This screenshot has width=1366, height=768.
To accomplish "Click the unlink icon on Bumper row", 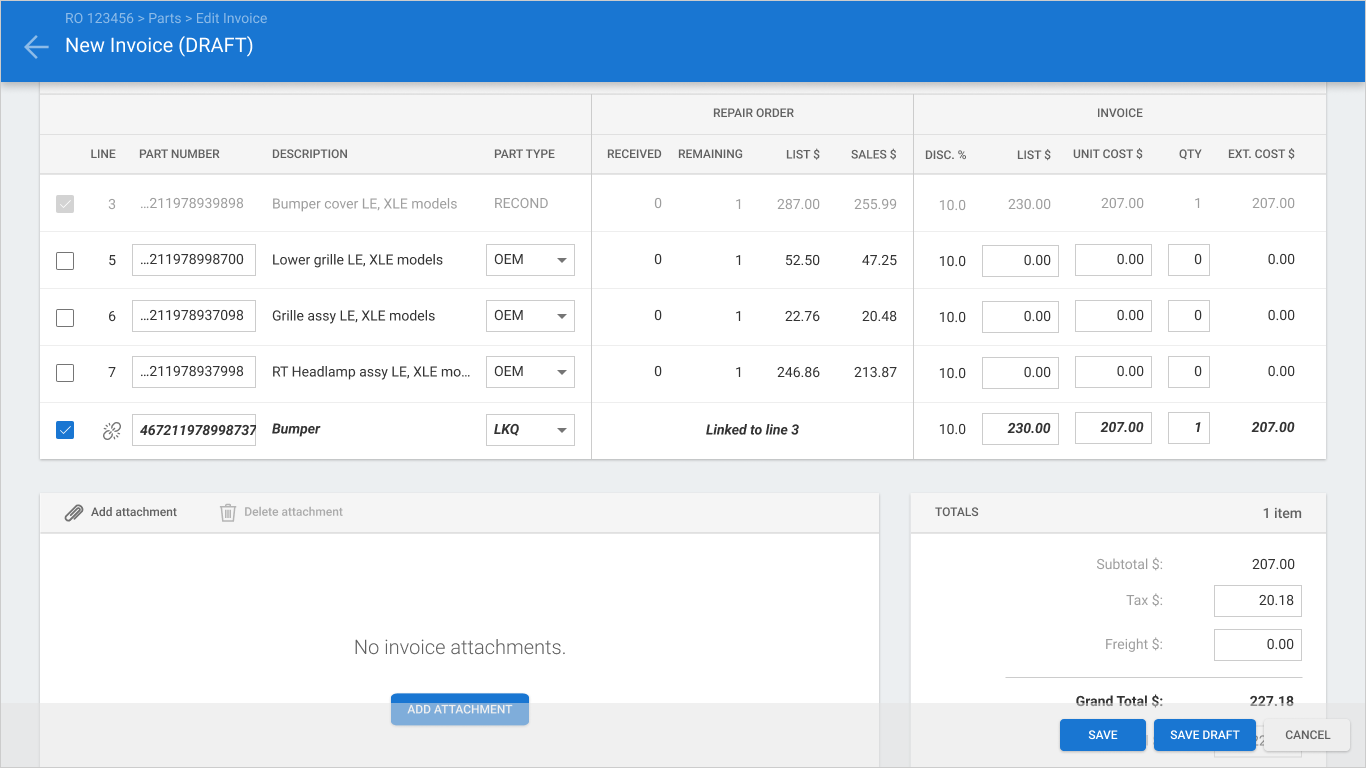I will (x=112, y=430).
